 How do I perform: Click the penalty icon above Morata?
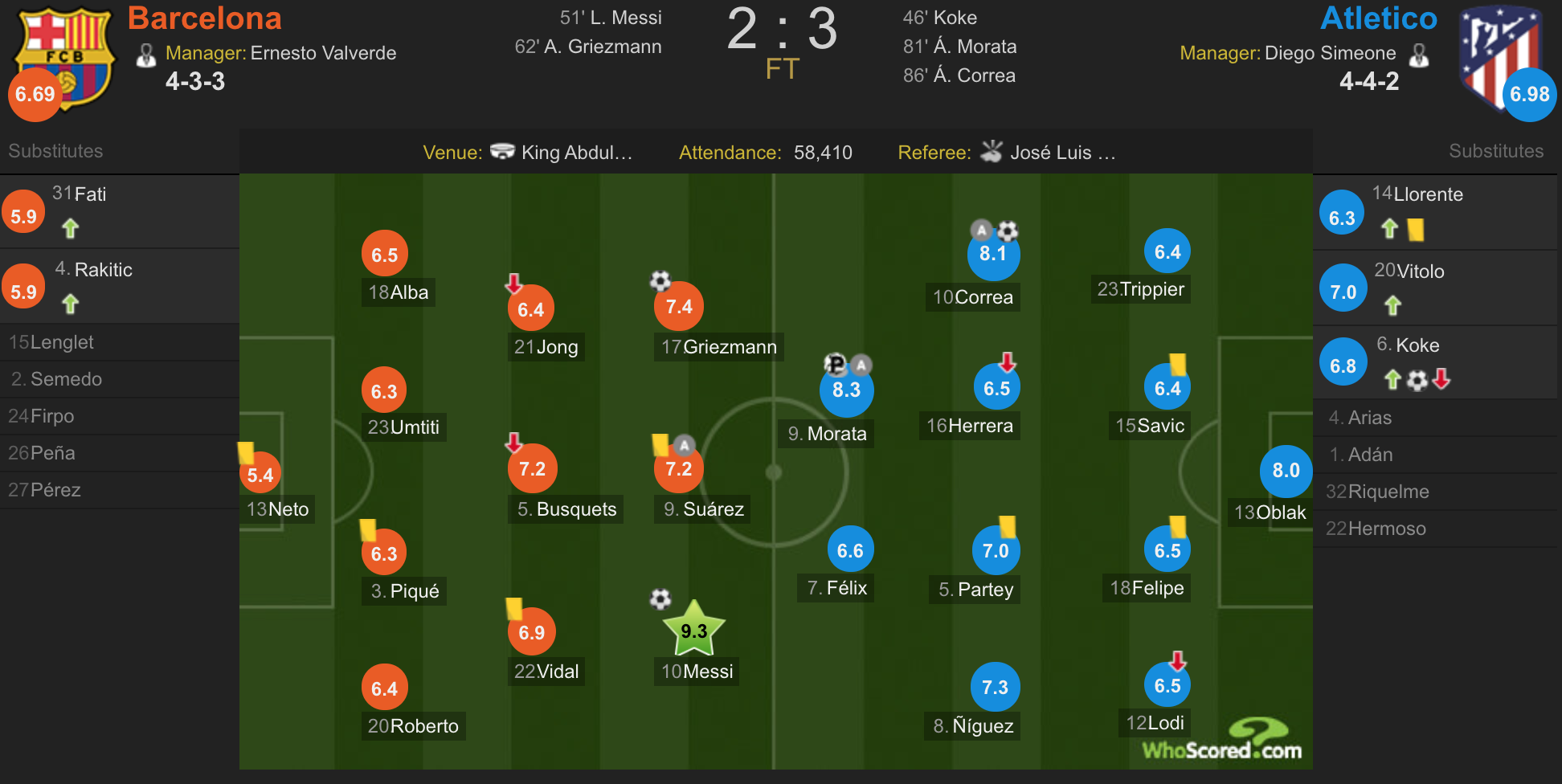pos(836,365)
